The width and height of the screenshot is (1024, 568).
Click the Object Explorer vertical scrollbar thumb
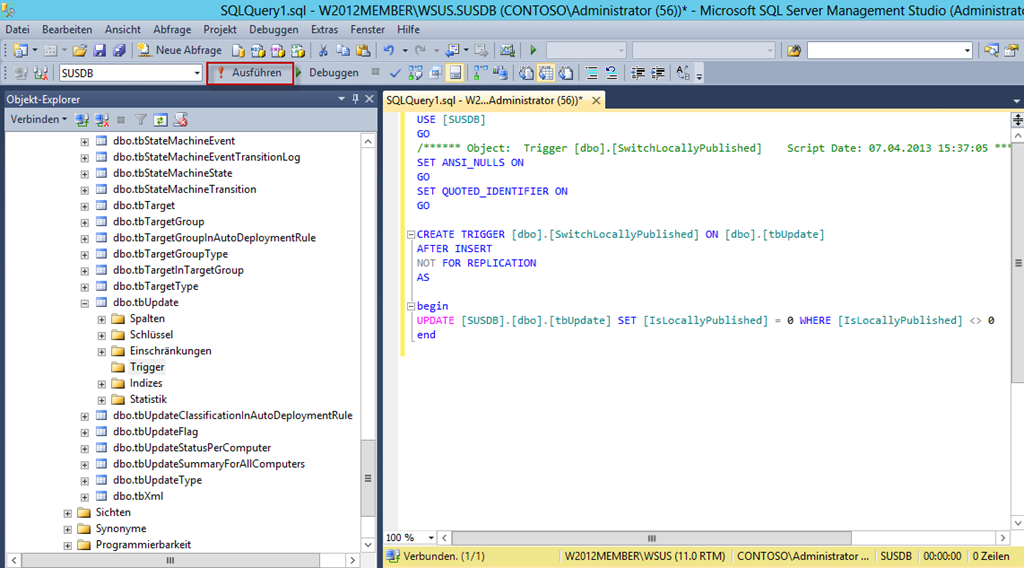368,478
